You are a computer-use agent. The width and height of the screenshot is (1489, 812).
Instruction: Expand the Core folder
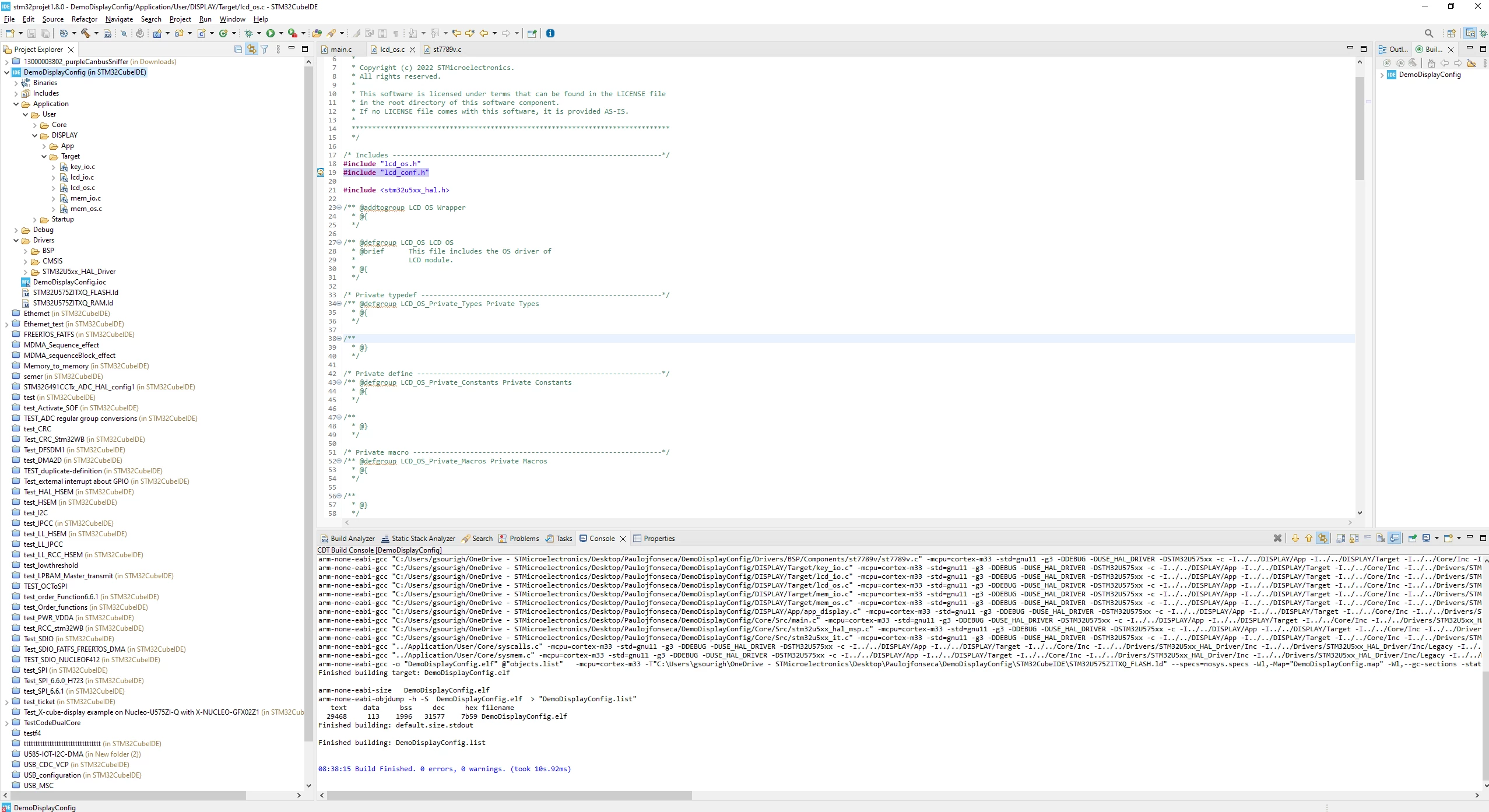(x=34, y=125)
